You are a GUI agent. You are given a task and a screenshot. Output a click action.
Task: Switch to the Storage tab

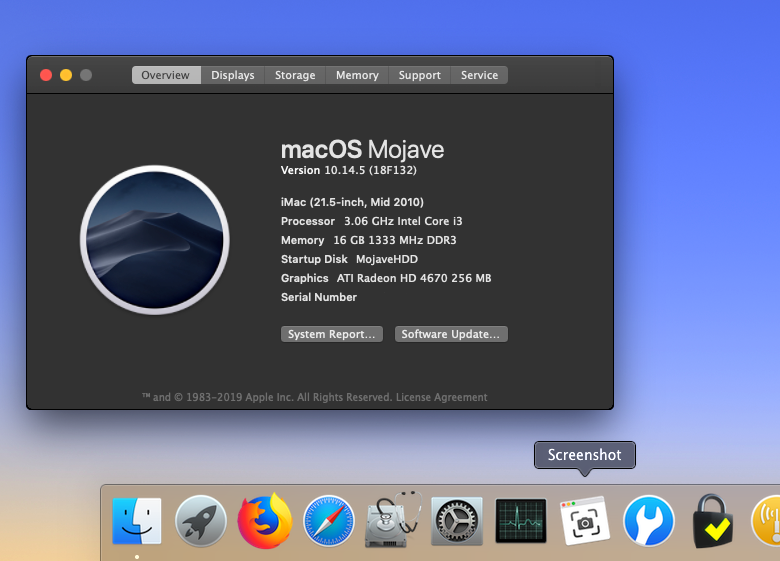(295, 75)
